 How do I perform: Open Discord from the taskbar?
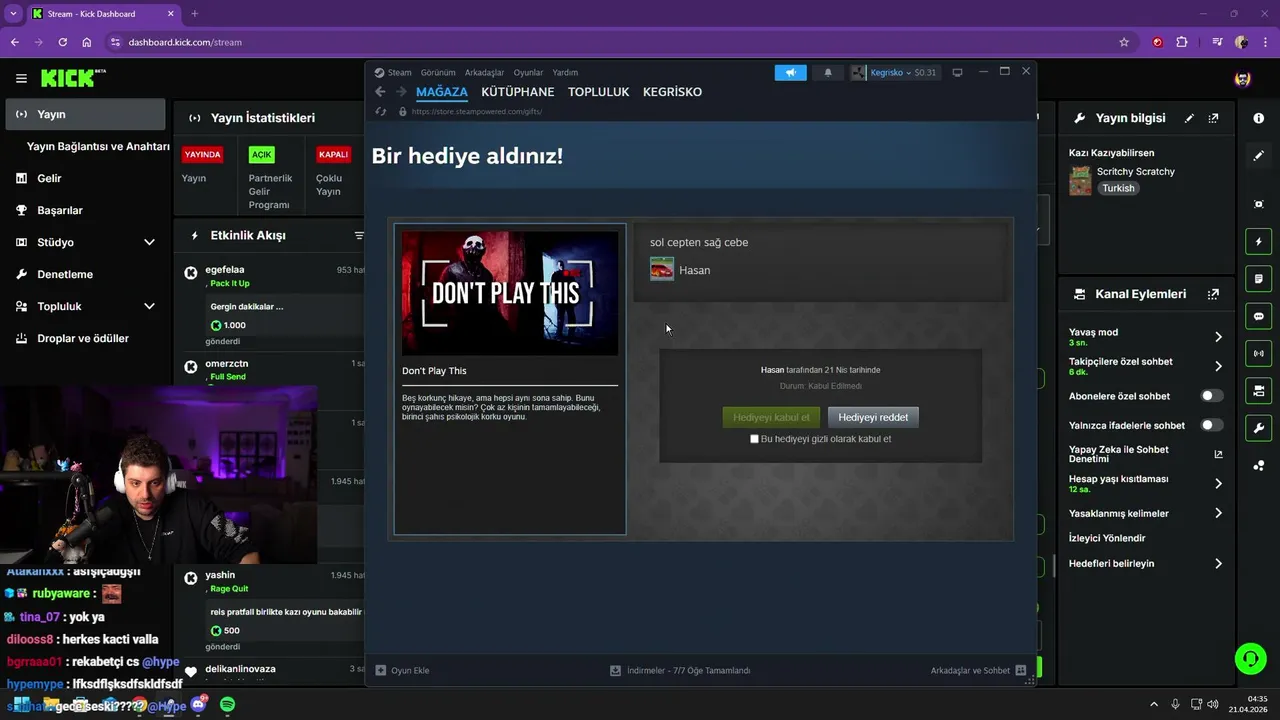198,705
